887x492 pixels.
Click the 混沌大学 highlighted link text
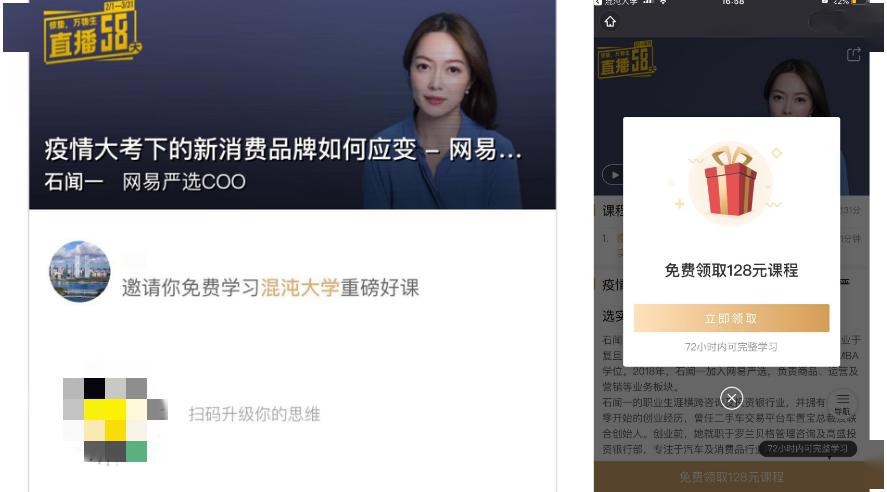coord(300,288)
